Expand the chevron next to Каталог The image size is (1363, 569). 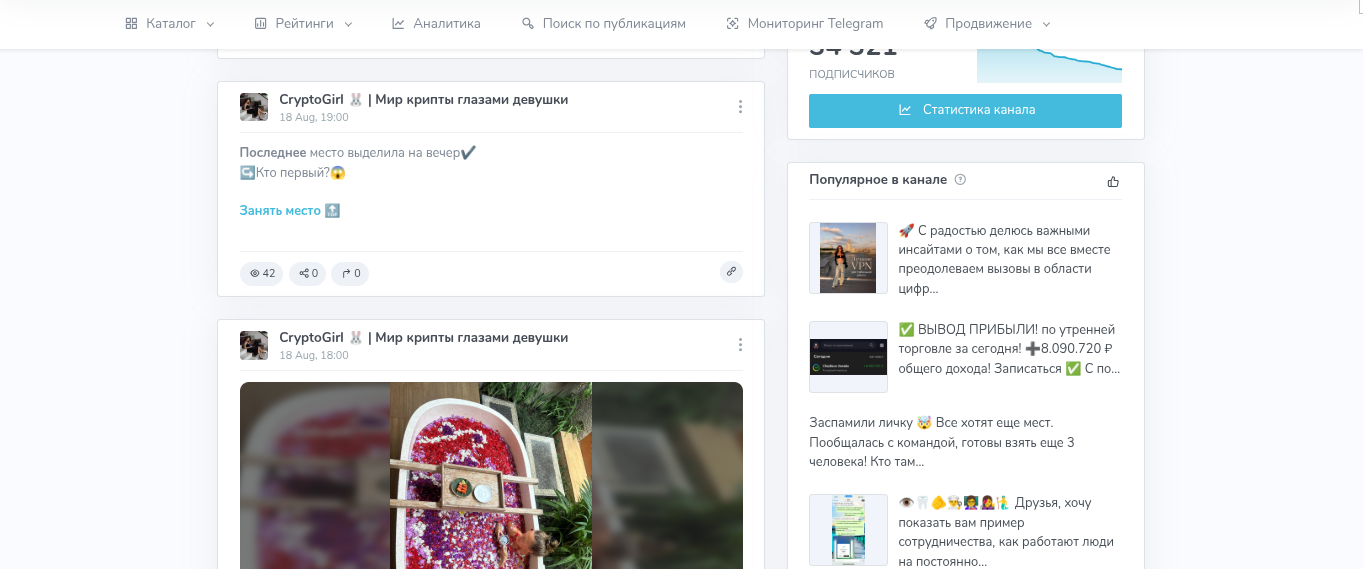(210, 24)
